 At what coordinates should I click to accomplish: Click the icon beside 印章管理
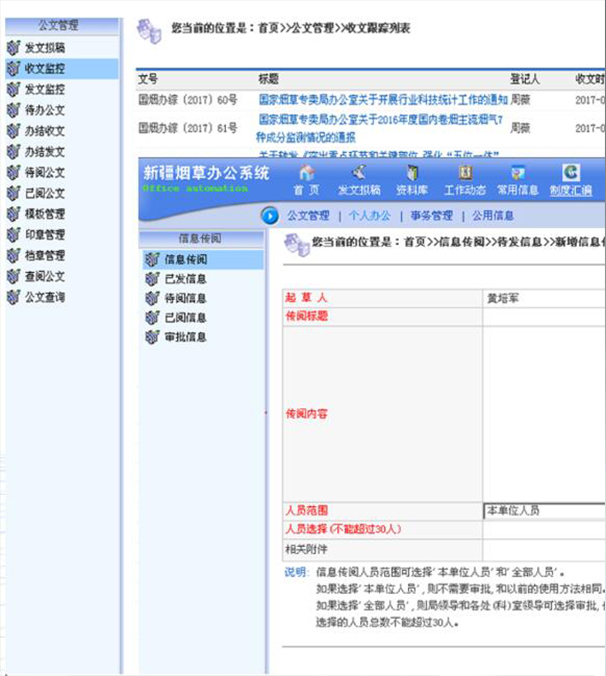pyautogui.click(x=13, y=235)
